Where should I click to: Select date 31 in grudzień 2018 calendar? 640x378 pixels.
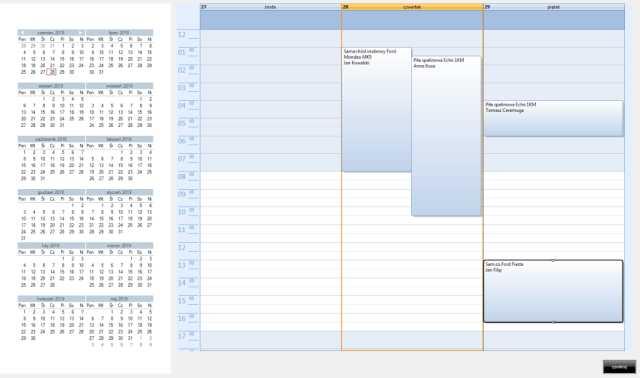coord(23,238)
